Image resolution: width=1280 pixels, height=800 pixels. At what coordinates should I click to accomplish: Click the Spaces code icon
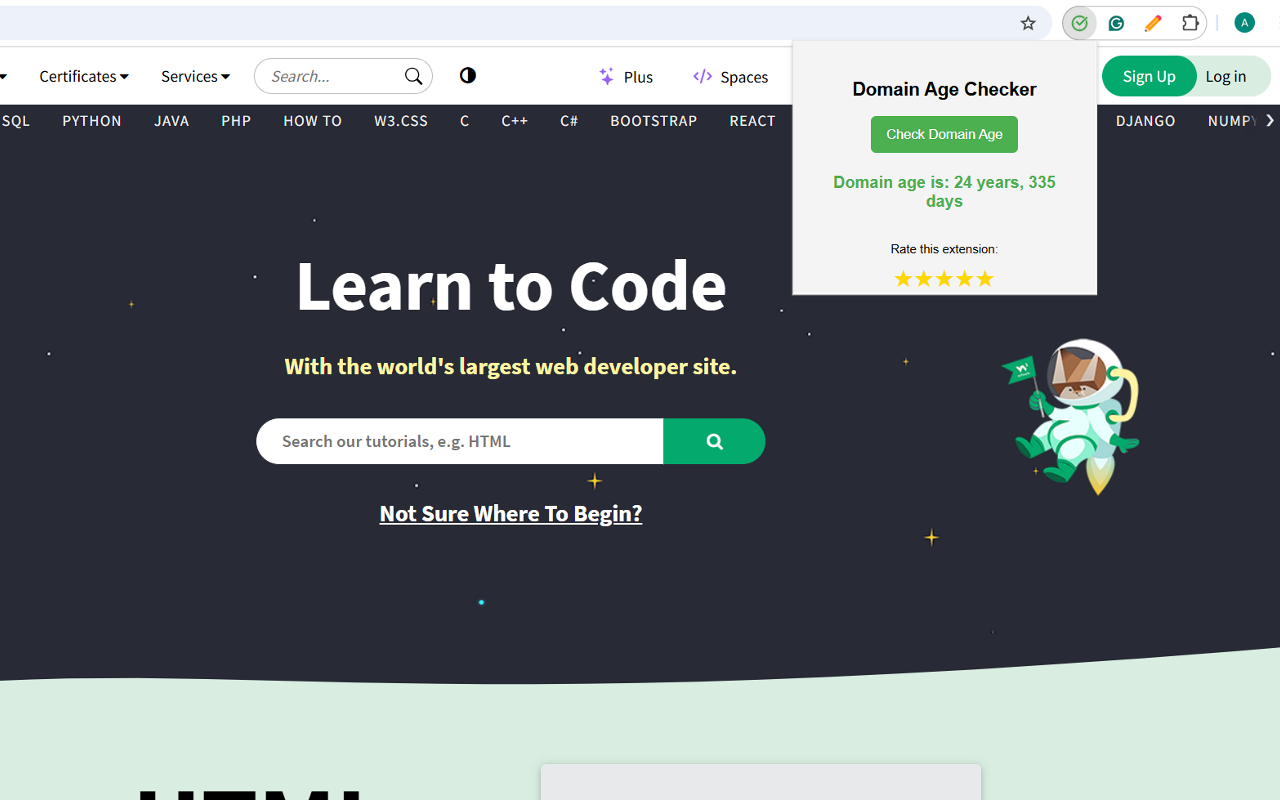click(703, 76)
